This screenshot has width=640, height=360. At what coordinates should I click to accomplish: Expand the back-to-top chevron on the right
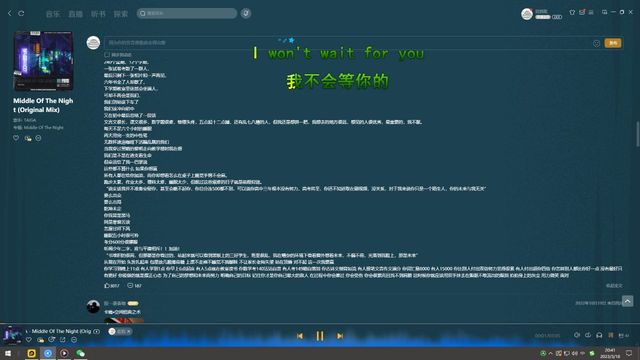pyautogui.click(x=627, y=301)
